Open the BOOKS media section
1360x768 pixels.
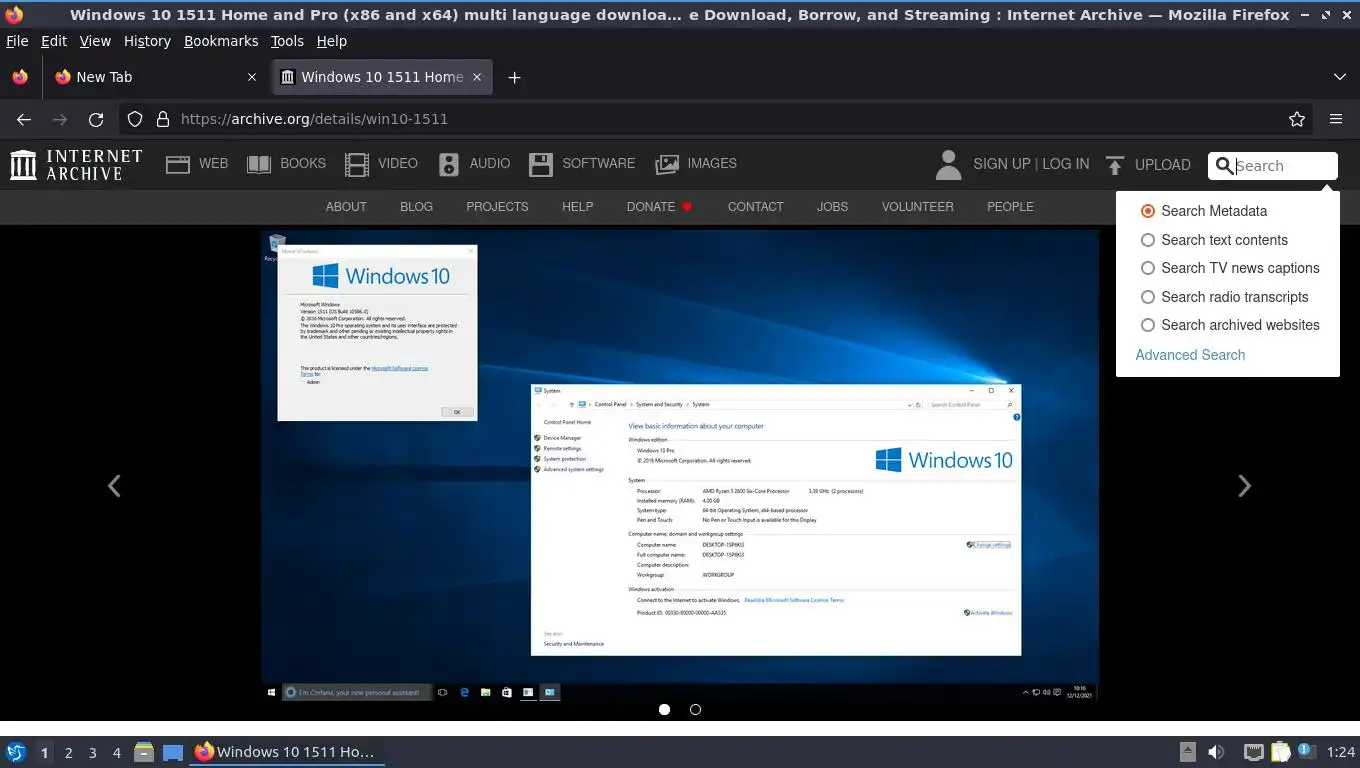tap(286, 164)
